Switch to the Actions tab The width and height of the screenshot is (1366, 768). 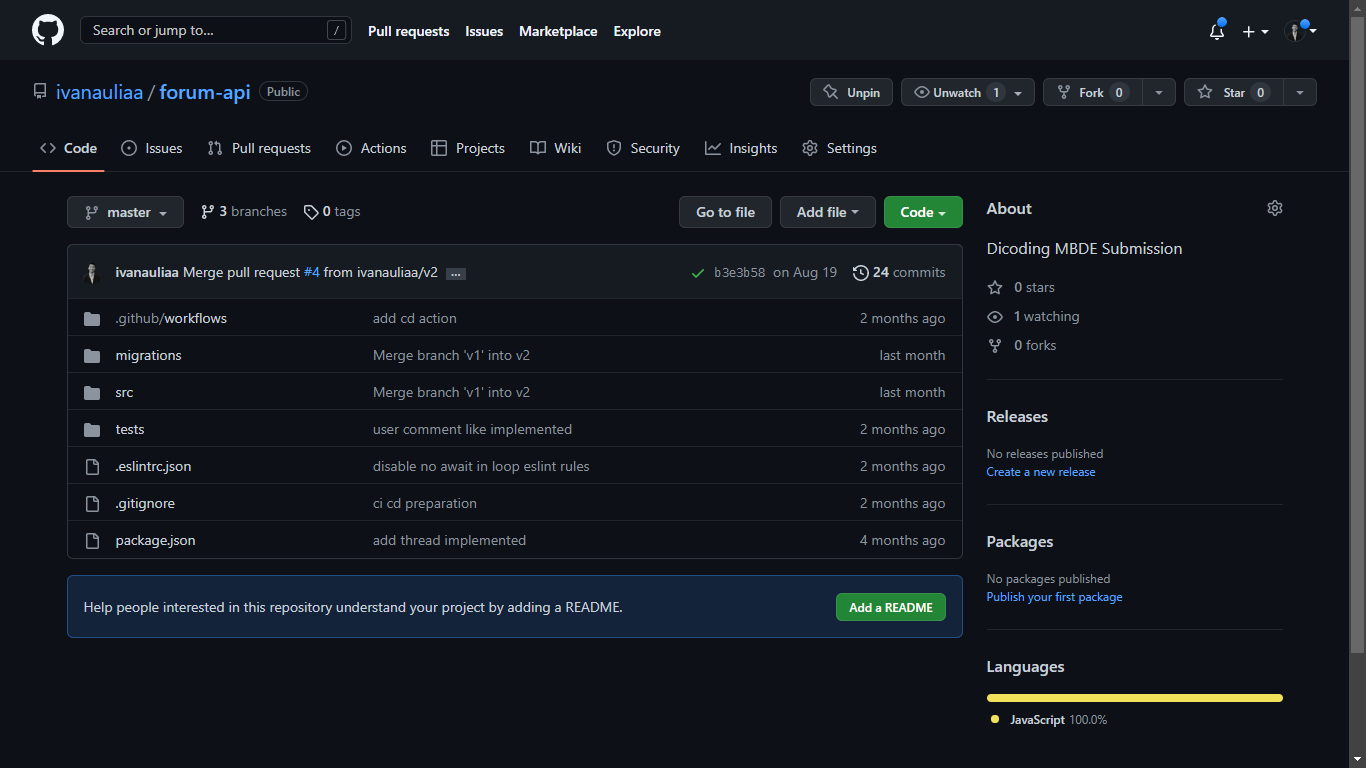click(371, 148)
